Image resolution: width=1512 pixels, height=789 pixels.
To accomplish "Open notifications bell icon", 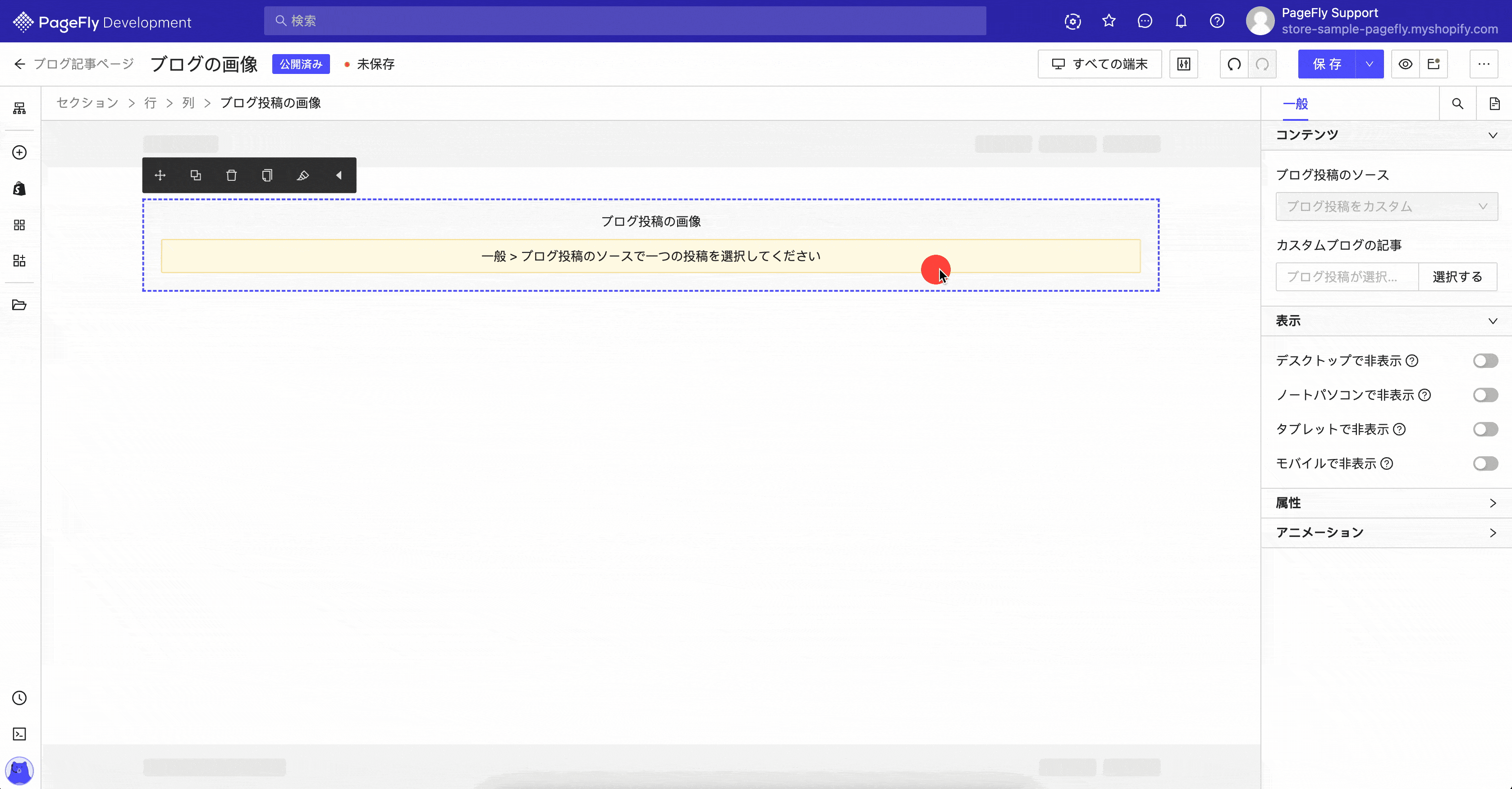I will click(x=1181, y=21).
